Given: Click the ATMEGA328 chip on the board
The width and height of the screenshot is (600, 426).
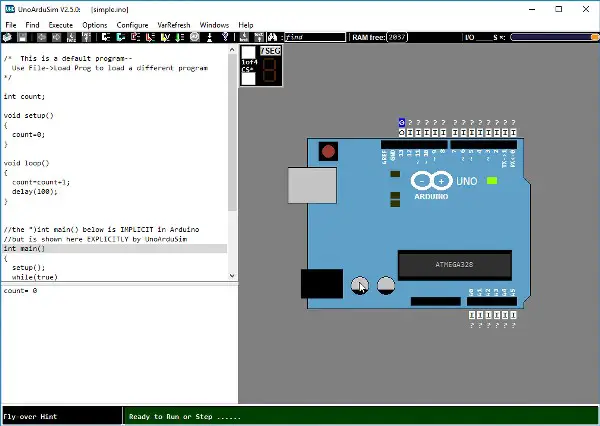Looking at the screenshot, I should tap(455, 265).
